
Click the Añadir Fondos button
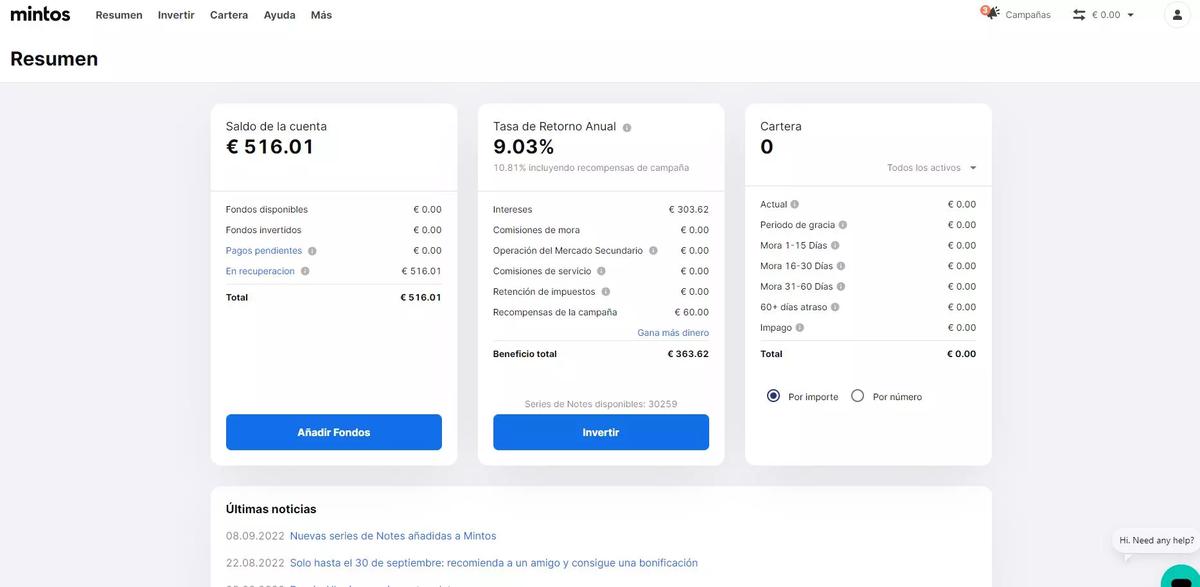(x=333, y=432)
